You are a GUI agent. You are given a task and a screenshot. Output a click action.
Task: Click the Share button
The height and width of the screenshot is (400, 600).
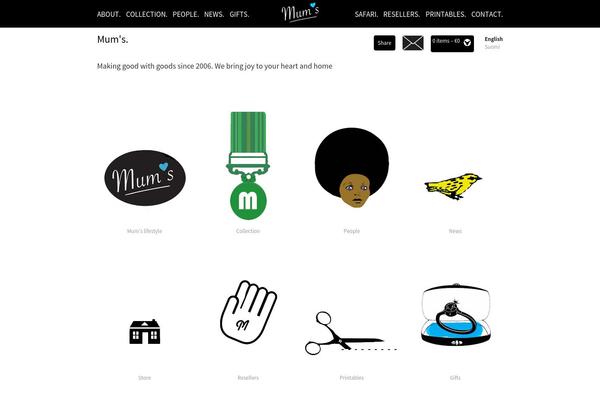coord(385,43)
